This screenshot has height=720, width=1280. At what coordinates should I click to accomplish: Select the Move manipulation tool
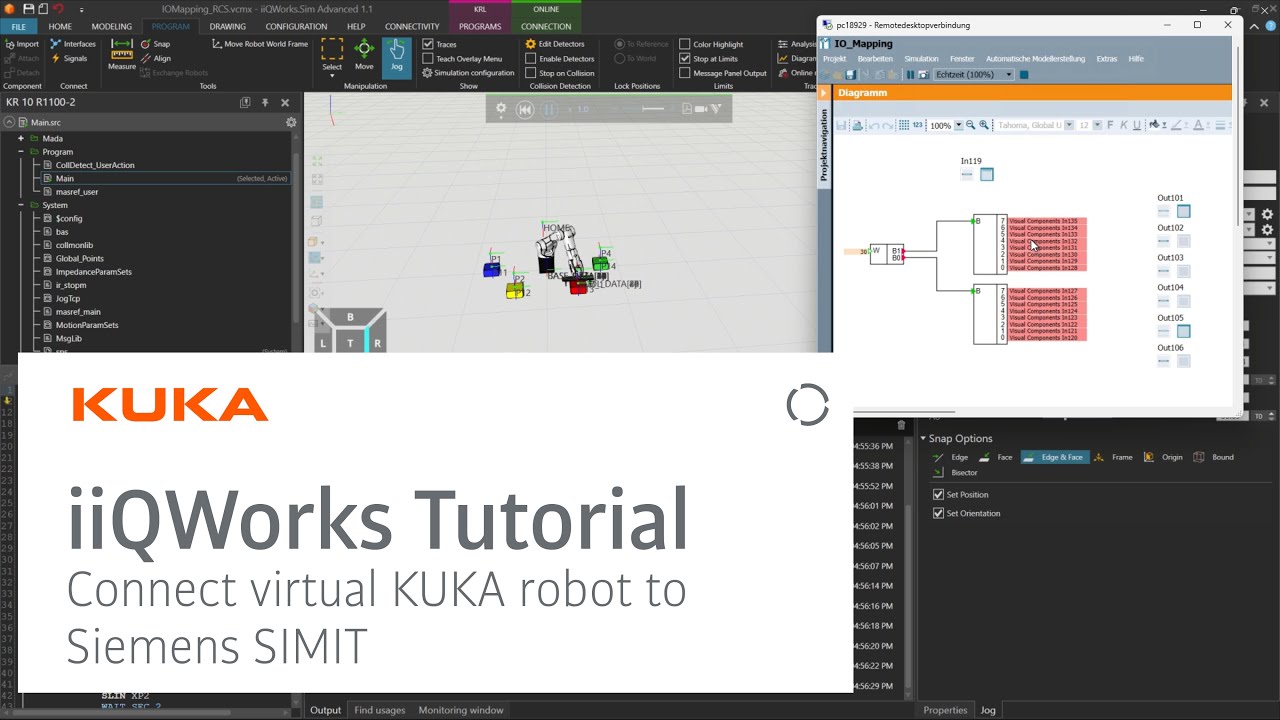pos(364,54)
